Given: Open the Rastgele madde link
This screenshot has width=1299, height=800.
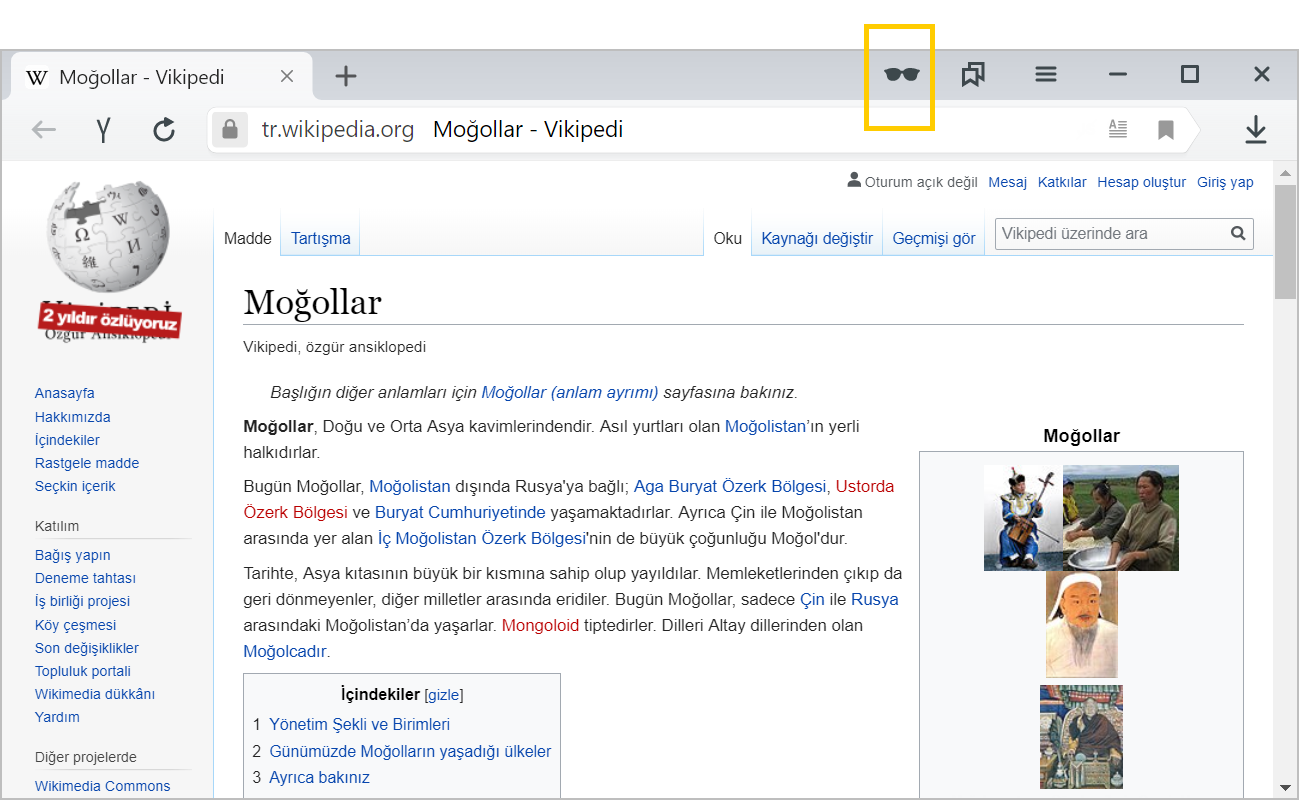Looking at the screenshot, I should 87,463.
